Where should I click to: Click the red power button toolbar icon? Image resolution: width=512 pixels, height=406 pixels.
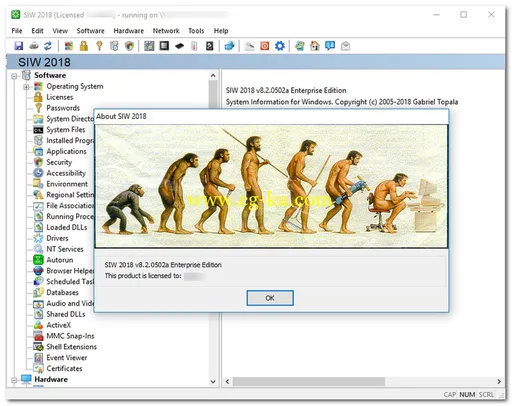265,46
